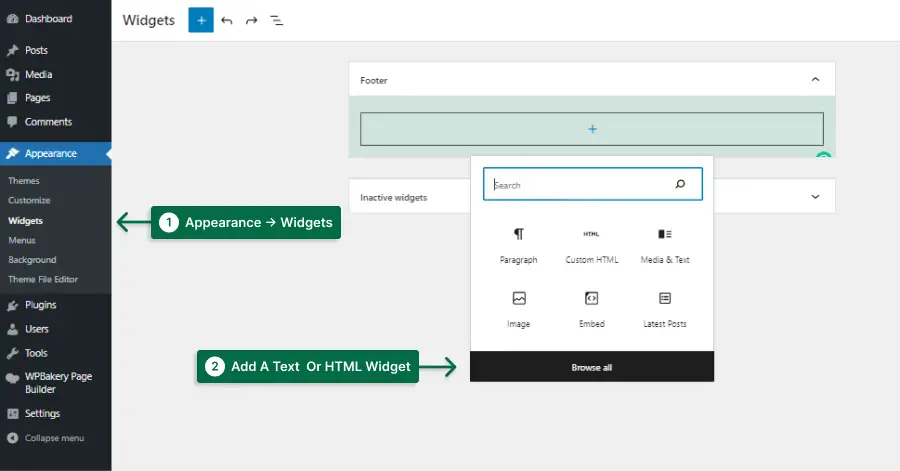This screenshot has height=471, width=900.
Task: Choose the Image block
Action: coord(518,310)
